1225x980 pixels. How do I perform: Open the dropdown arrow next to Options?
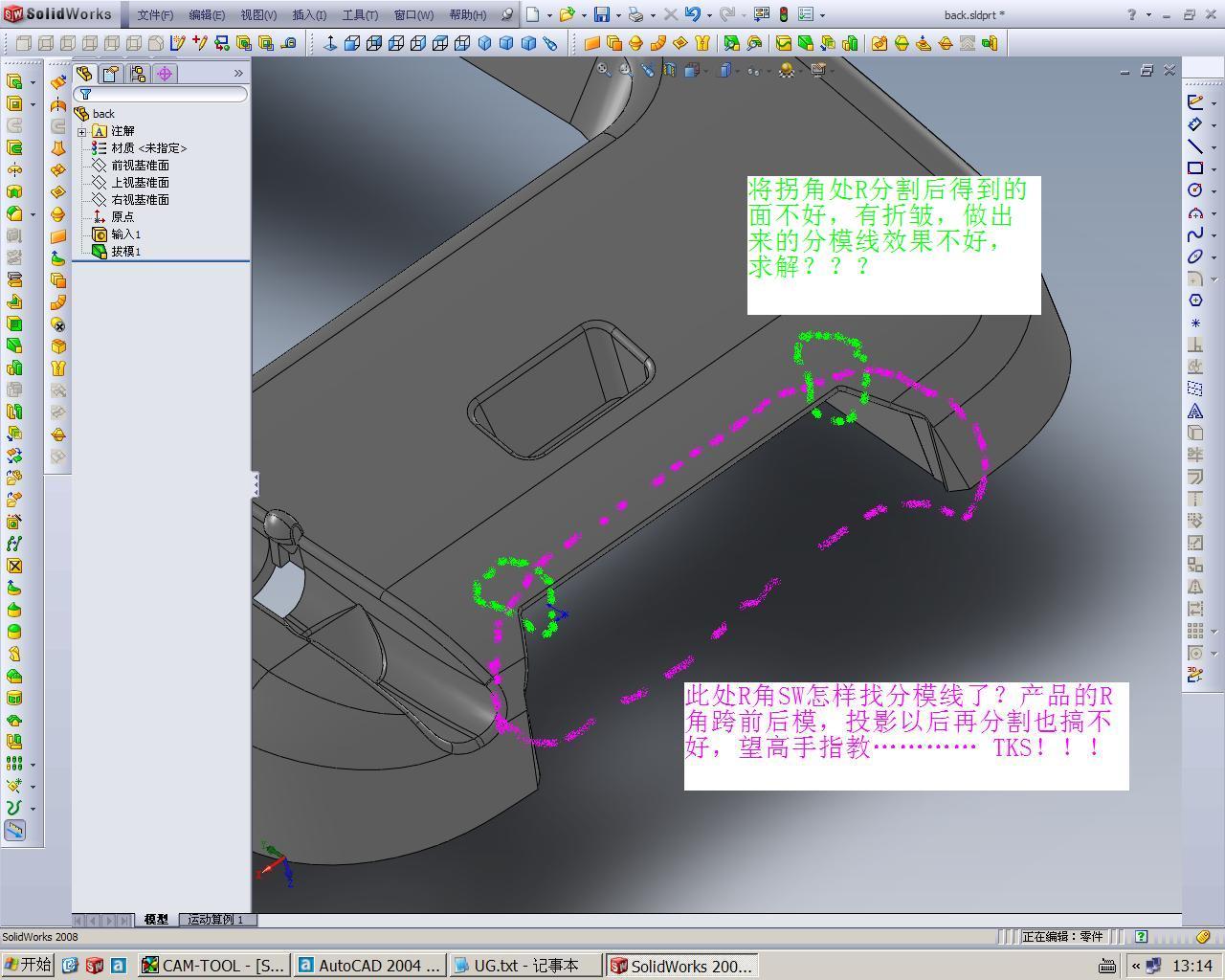tap(822, 15)
